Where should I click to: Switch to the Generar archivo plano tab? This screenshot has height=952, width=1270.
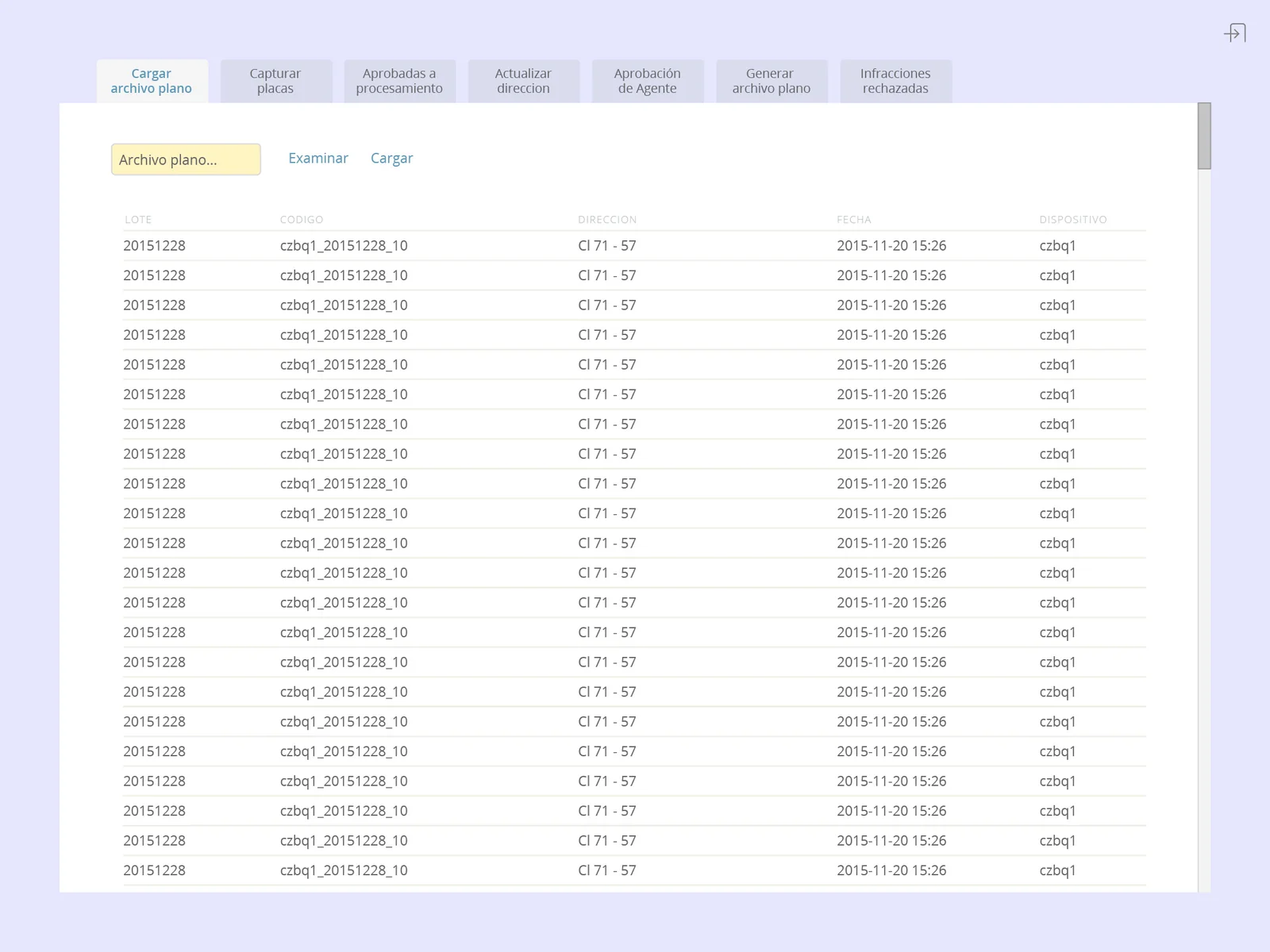point(772,81)
